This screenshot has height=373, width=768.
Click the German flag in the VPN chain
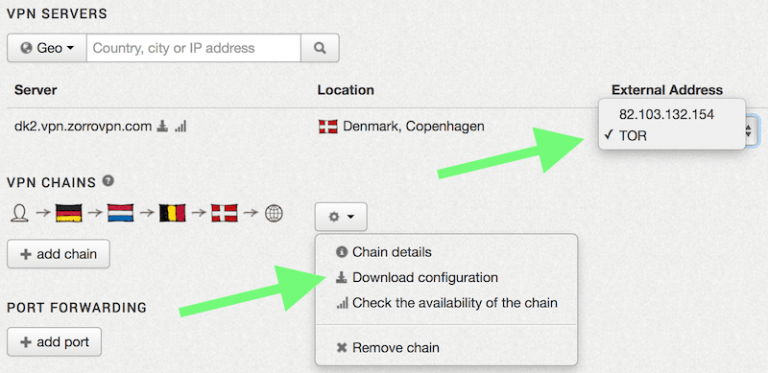point(68,213)
